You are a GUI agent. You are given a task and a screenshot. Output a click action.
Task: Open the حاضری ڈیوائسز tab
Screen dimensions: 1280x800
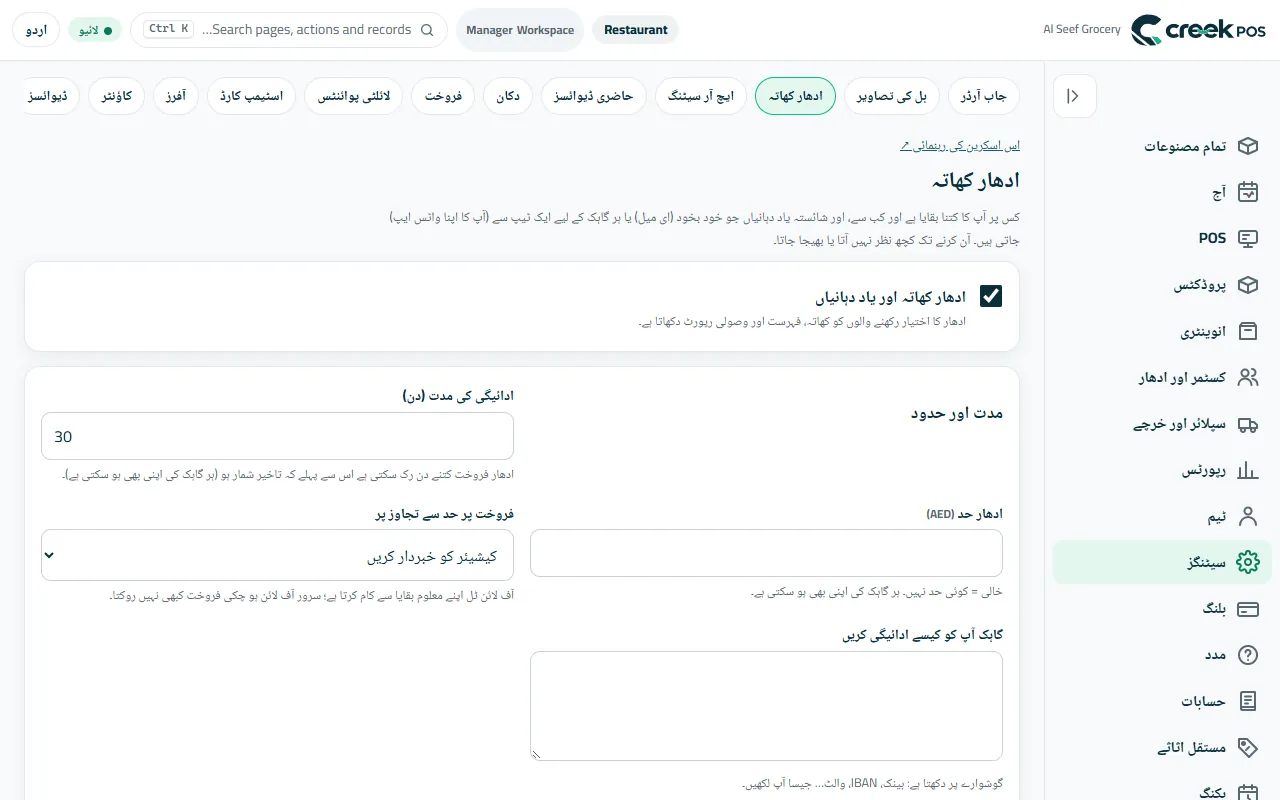click(594, 96)
